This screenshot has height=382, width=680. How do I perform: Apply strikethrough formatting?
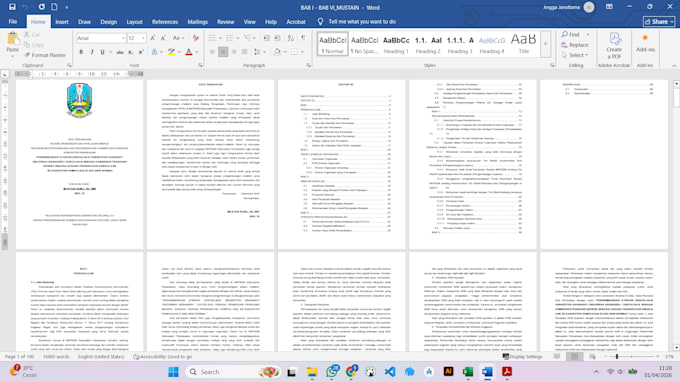coord(120,52)
